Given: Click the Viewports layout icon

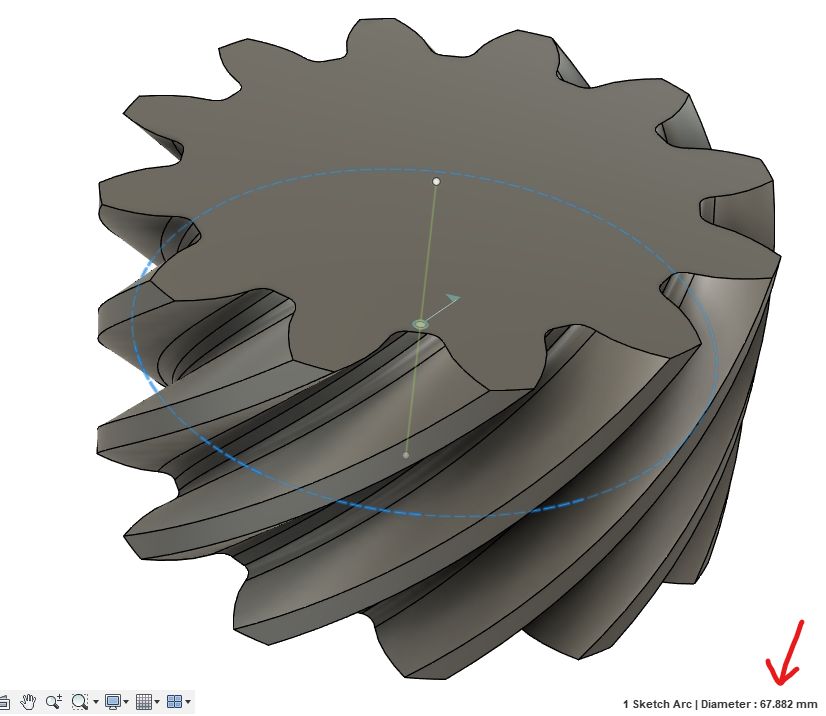Looking at the screenshot, I should [x=173, y=701].
